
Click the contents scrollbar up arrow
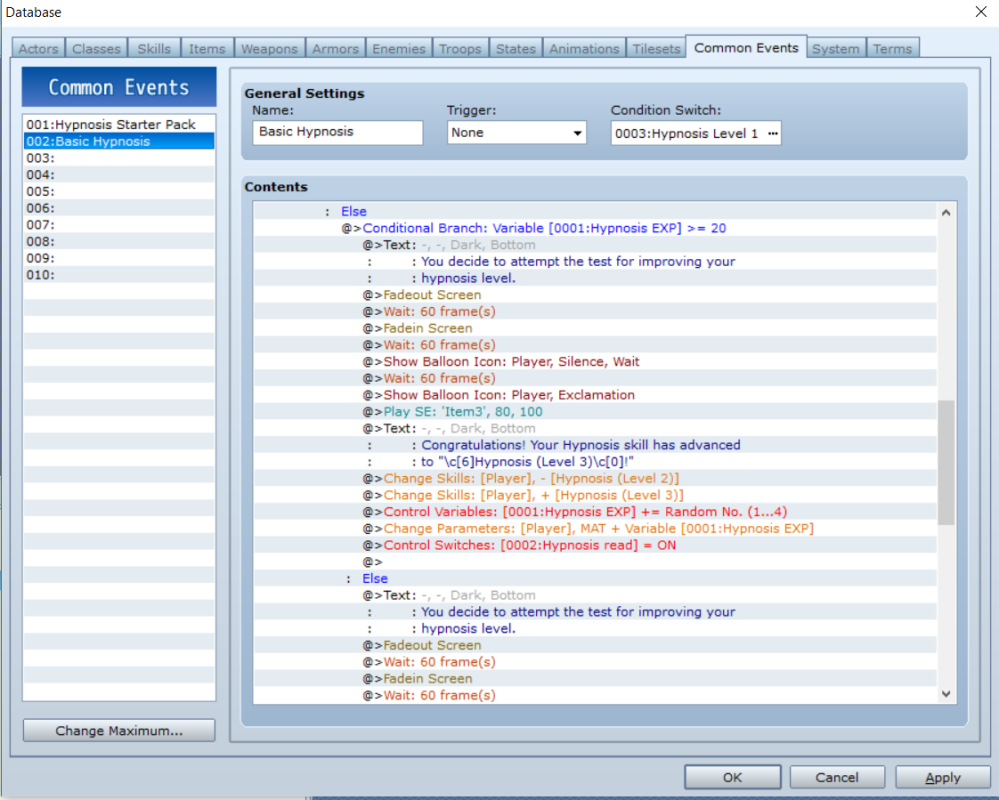pyautogui.click(x=946, y=213)
